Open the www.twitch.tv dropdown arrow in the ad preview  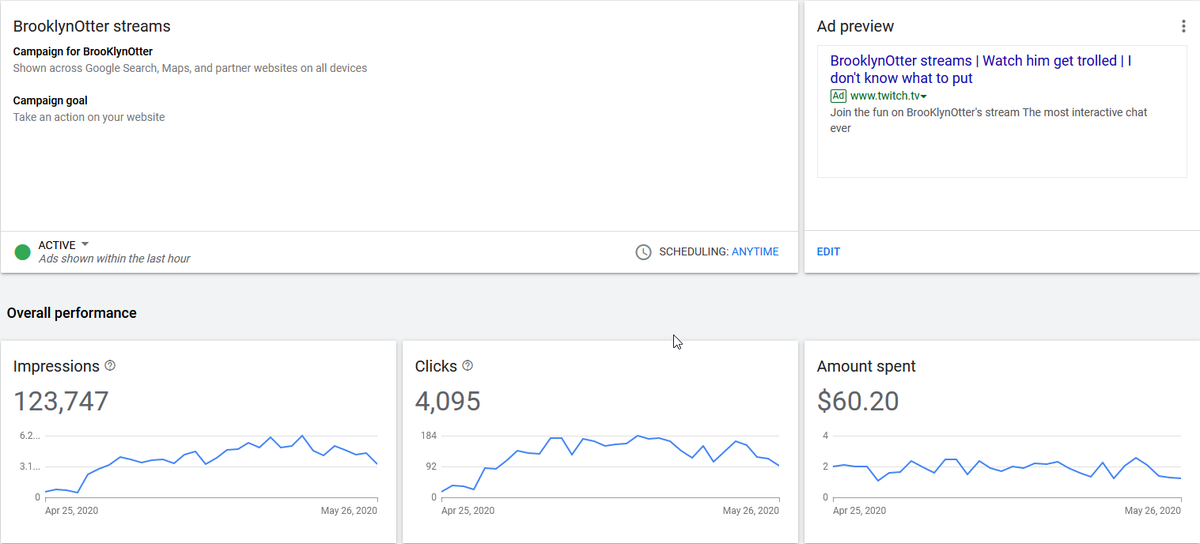(x=924, y=97)
